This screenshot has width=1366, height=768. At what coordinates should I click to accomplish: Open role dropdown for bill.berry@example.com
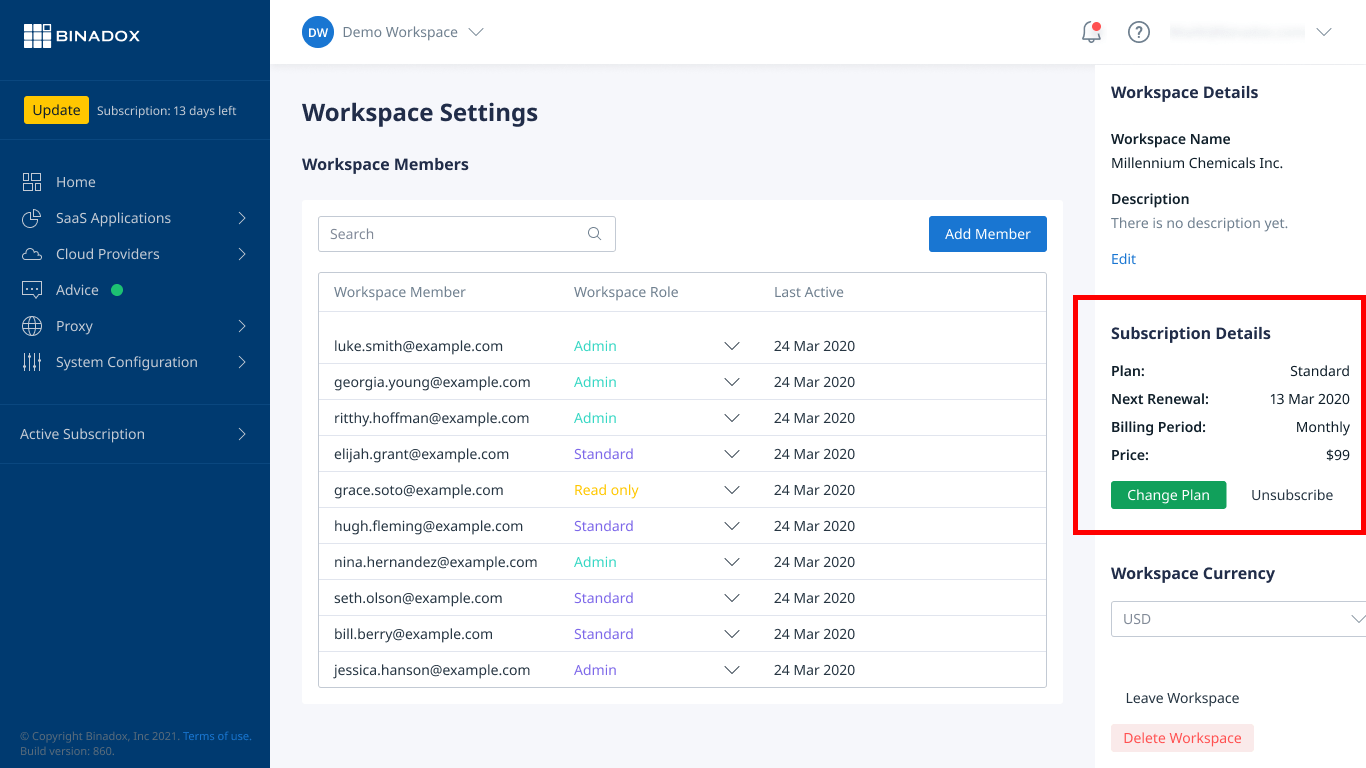point(732,634)
